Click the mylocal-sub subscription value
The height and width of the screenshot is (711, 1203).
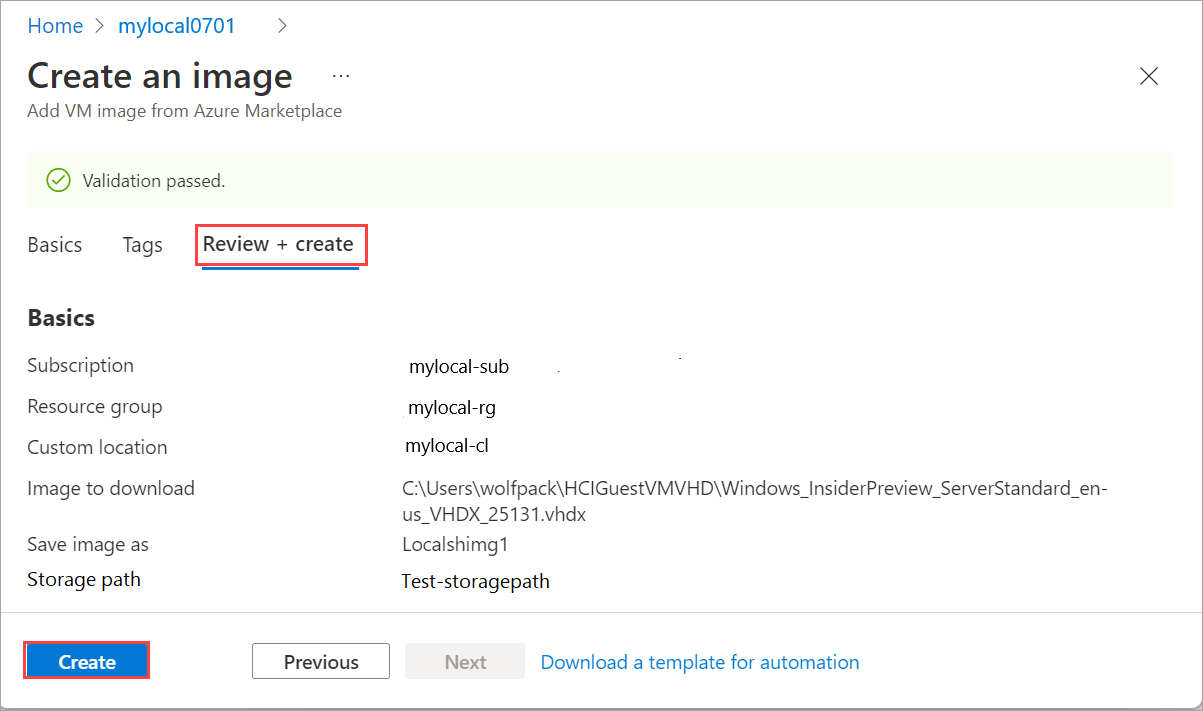[x=459, y=367]
